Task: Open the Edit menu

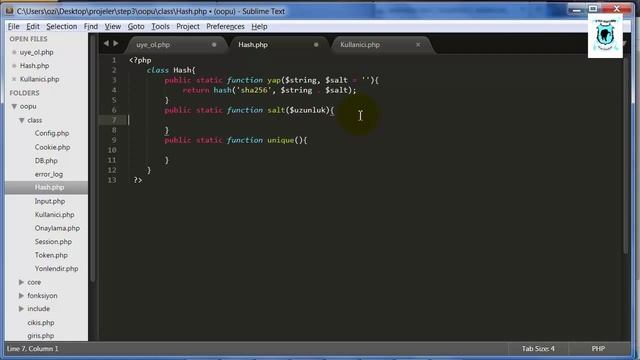Action: pyautogui.click(x=33, y=27)
